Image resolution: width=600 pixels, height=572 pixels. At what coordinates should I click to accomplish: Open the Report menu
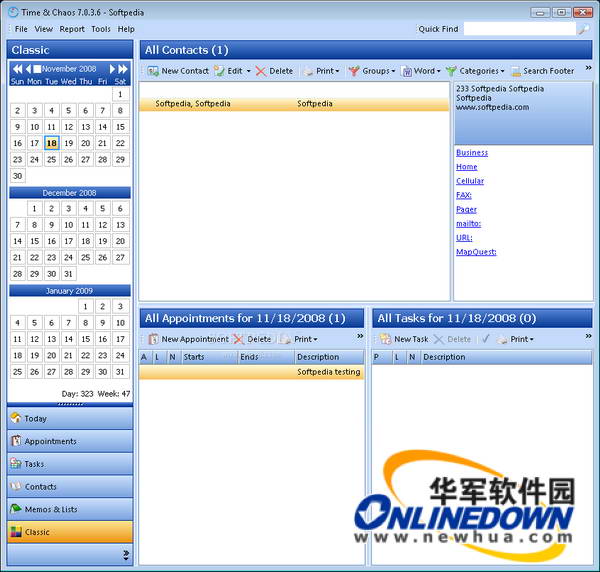tap(72, 29)
